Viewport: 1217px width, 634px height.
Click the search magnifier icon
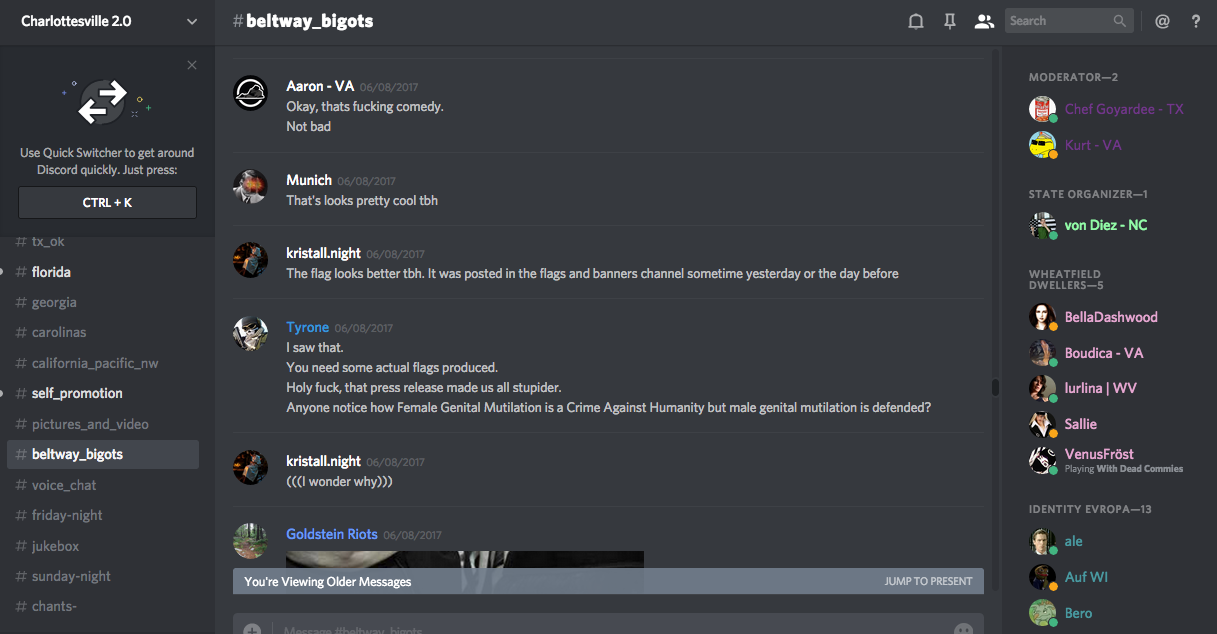click(x=1120, y=21)
